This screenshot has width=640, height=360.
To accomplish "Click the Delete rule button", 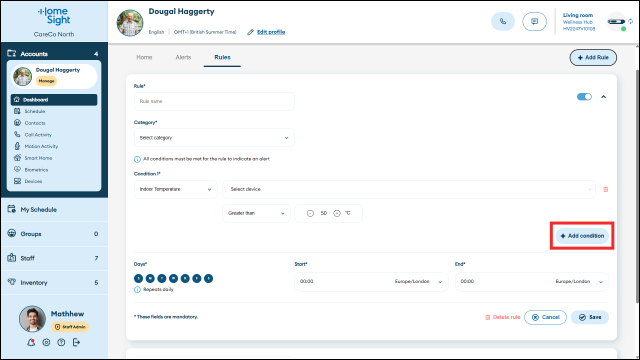I will [502, 317].
